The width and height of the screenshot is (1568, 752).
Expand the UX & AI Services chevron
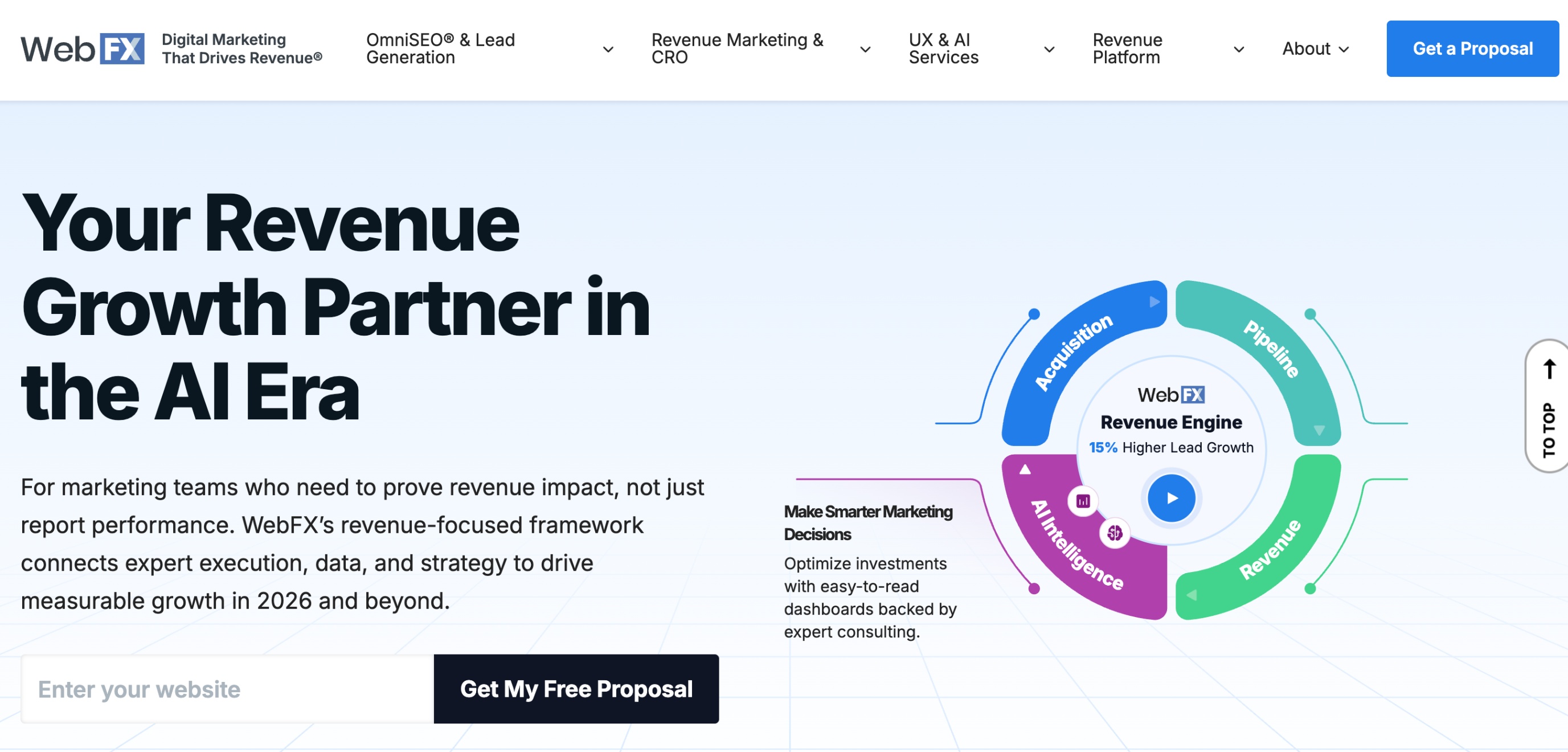(1049, 50)
